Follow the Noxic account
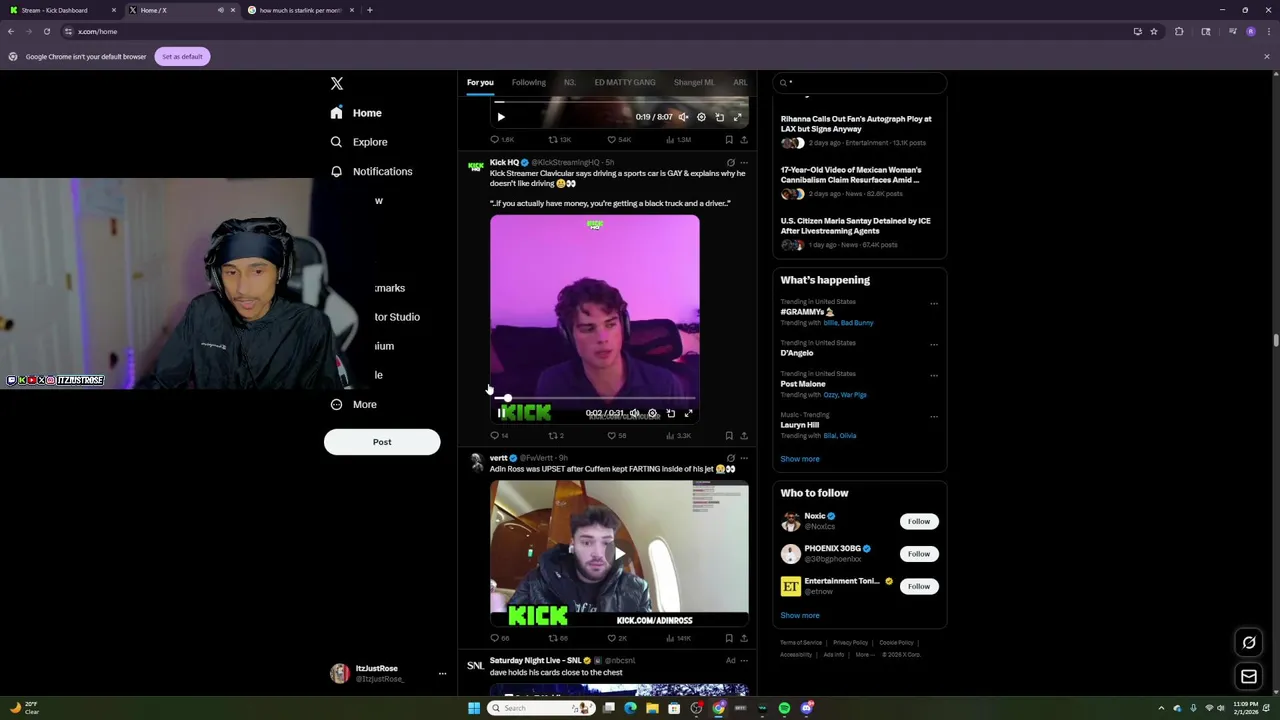The width and height of the screenshot is (1280, 720). (918, 521)
